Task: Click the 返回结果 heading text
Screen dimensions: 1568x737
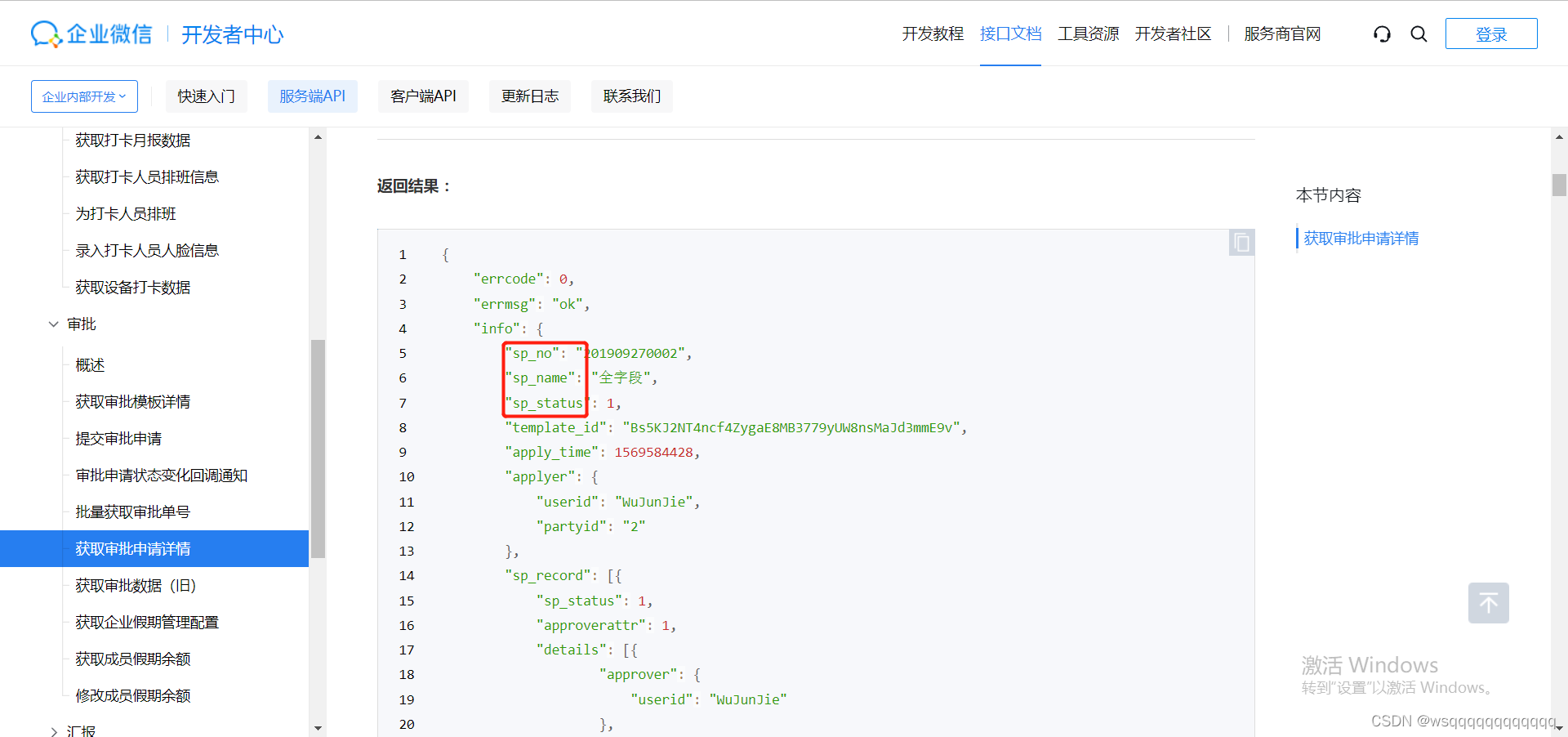Action: coord(413,186)
